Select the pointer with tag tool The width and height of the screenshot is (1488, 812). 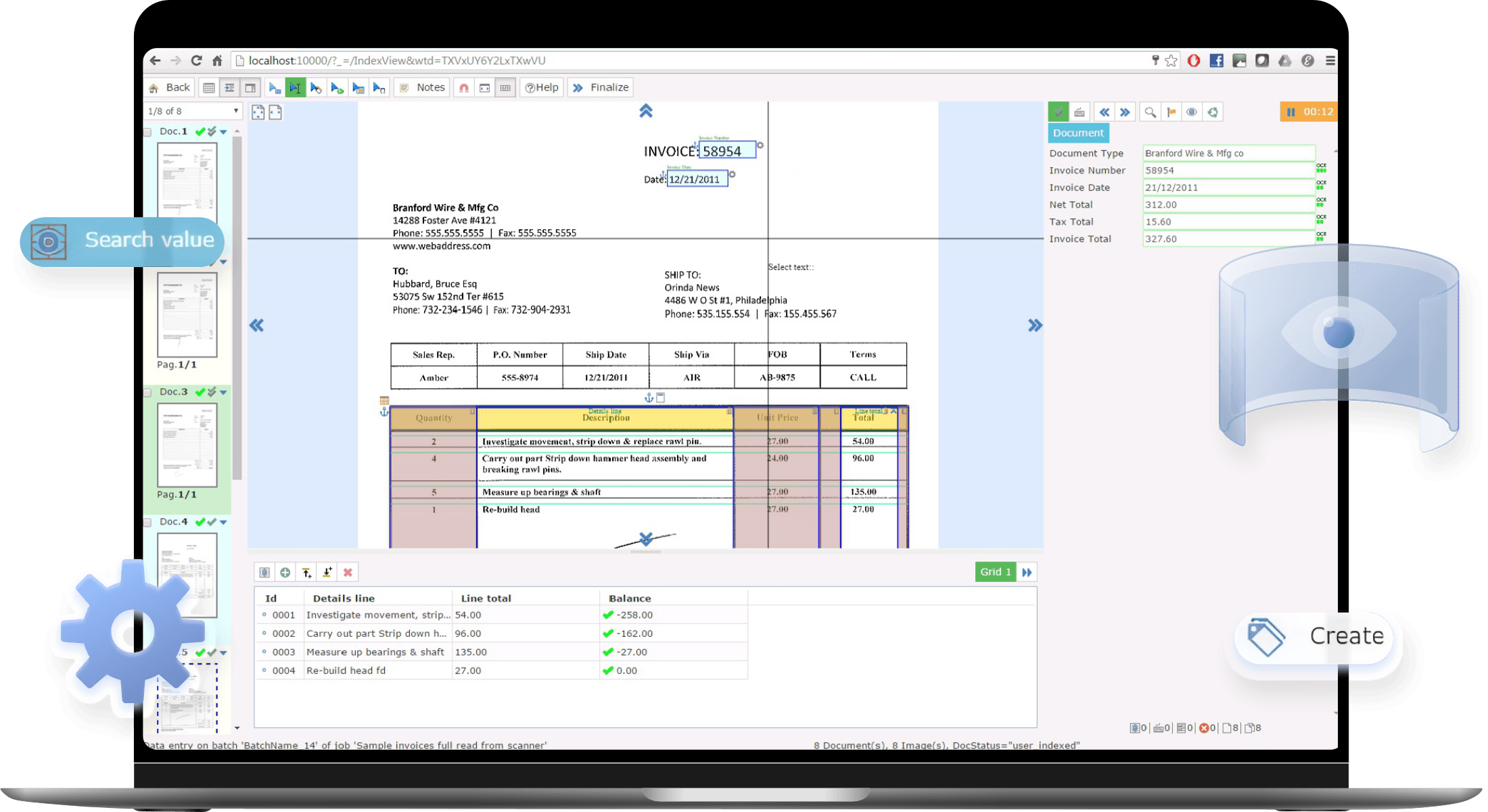316,88
